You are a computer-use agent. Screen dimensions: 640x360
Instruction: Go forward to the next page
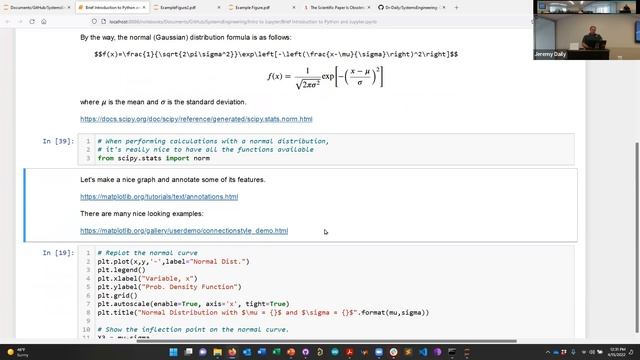(20, 21)
